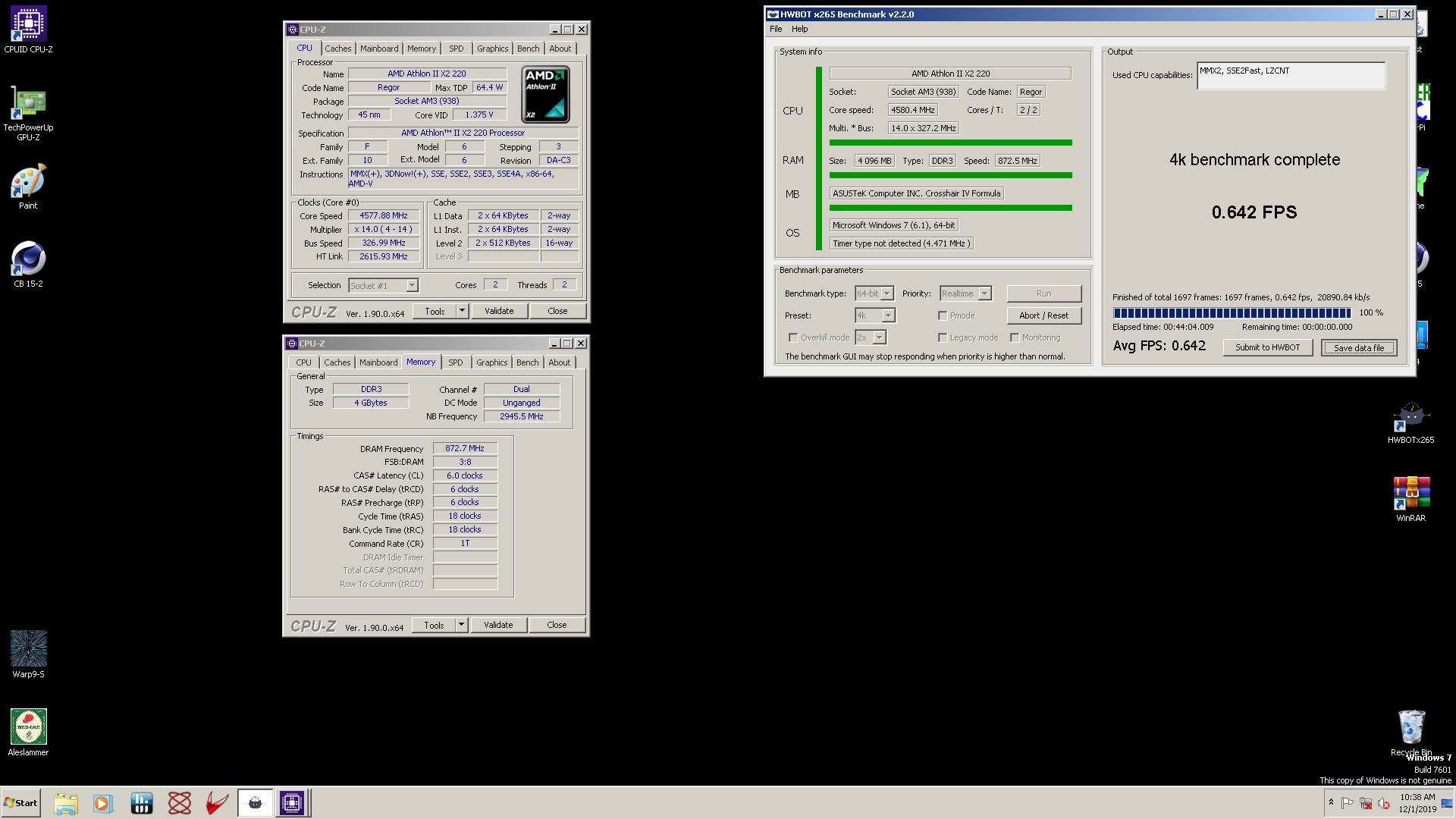1456x819 pixels.
Task: Click Submit to HWBOT button
Action: [x=1267, y=347]
